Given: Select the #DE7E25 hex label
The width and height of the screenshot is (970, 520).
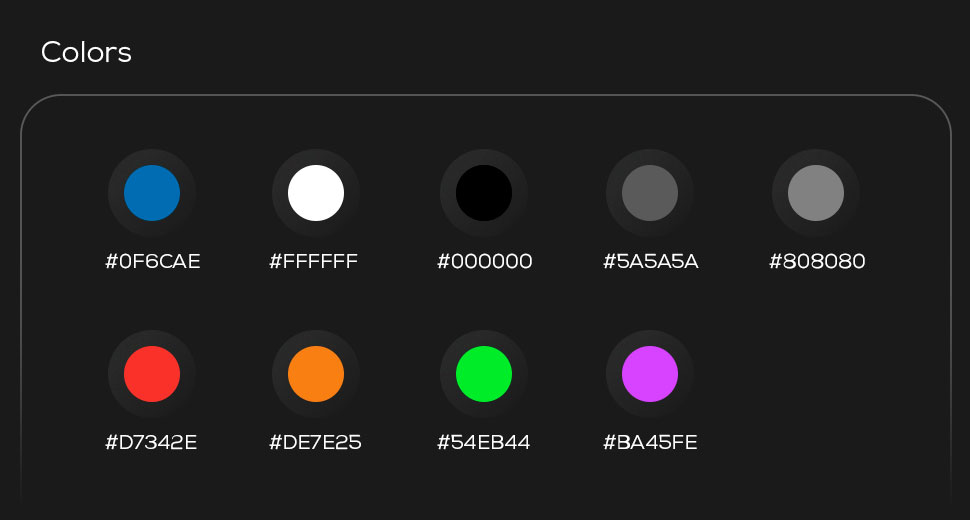Looking at the screenshot, I should [x=315, y=443].
